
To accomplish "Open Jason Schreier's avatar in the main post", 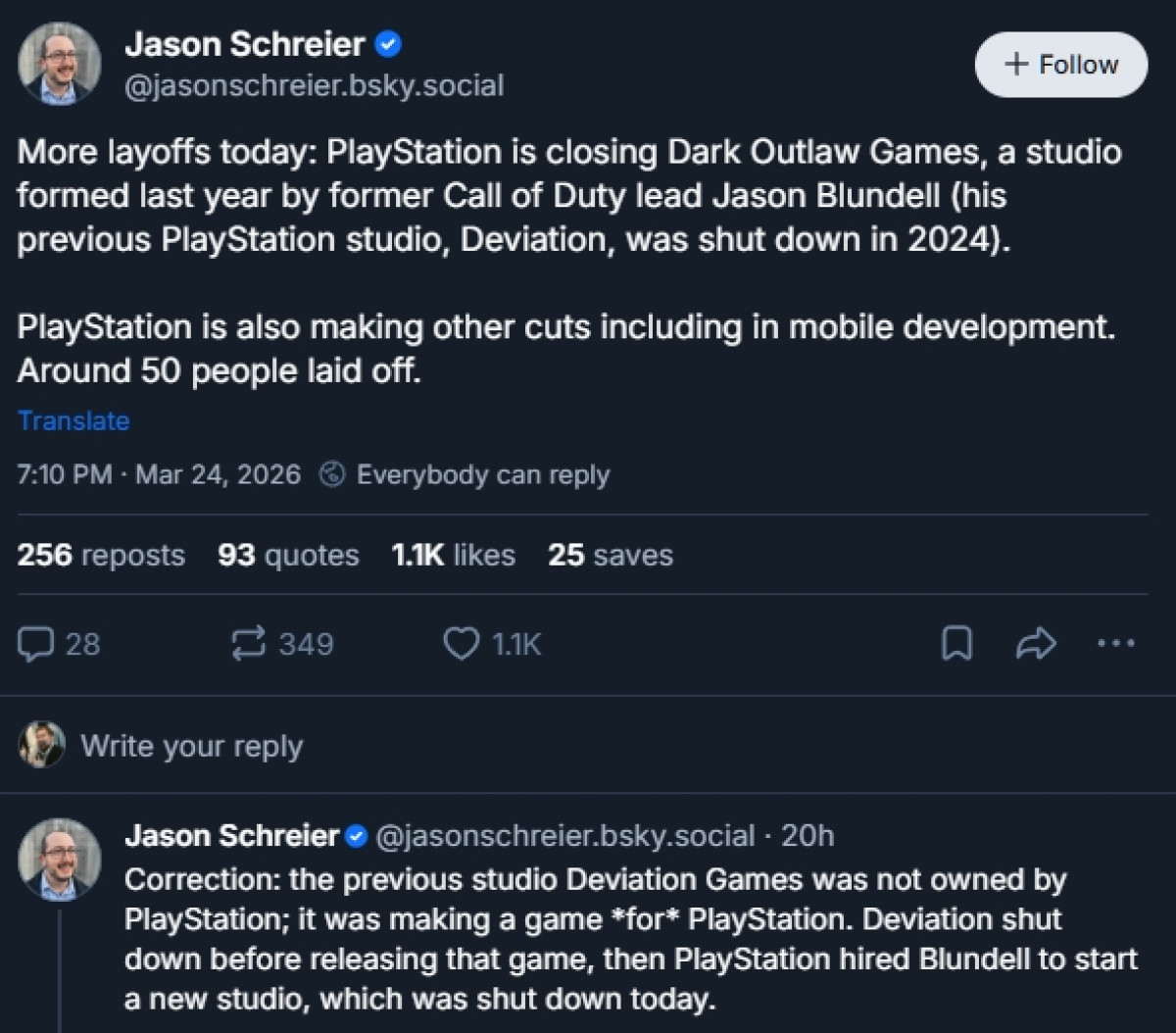I will pos(60,64).
